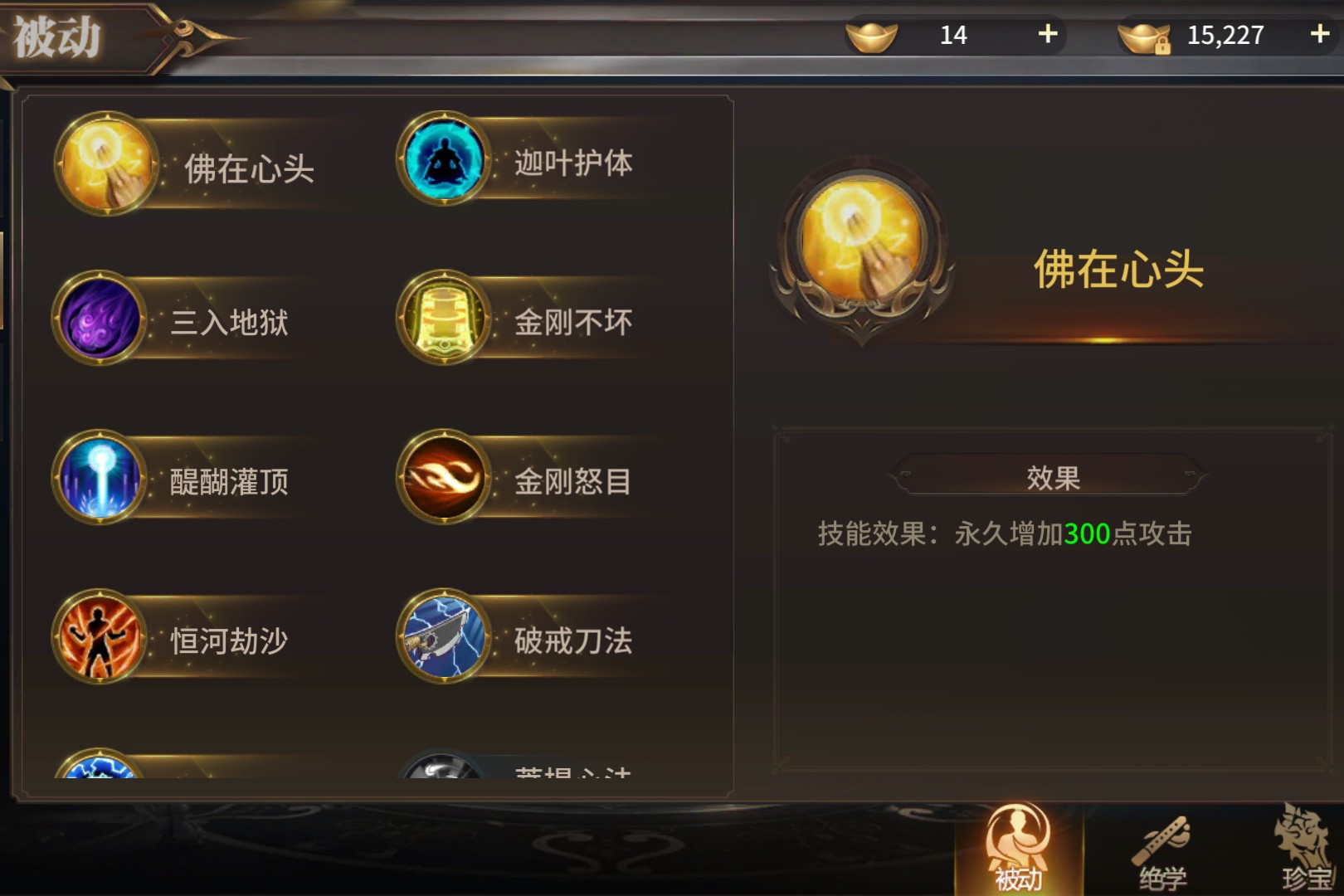Select the 佛在心头 golden hand skill icon
This screenshot has width=1344, height=896.
[x=106, y=163]
